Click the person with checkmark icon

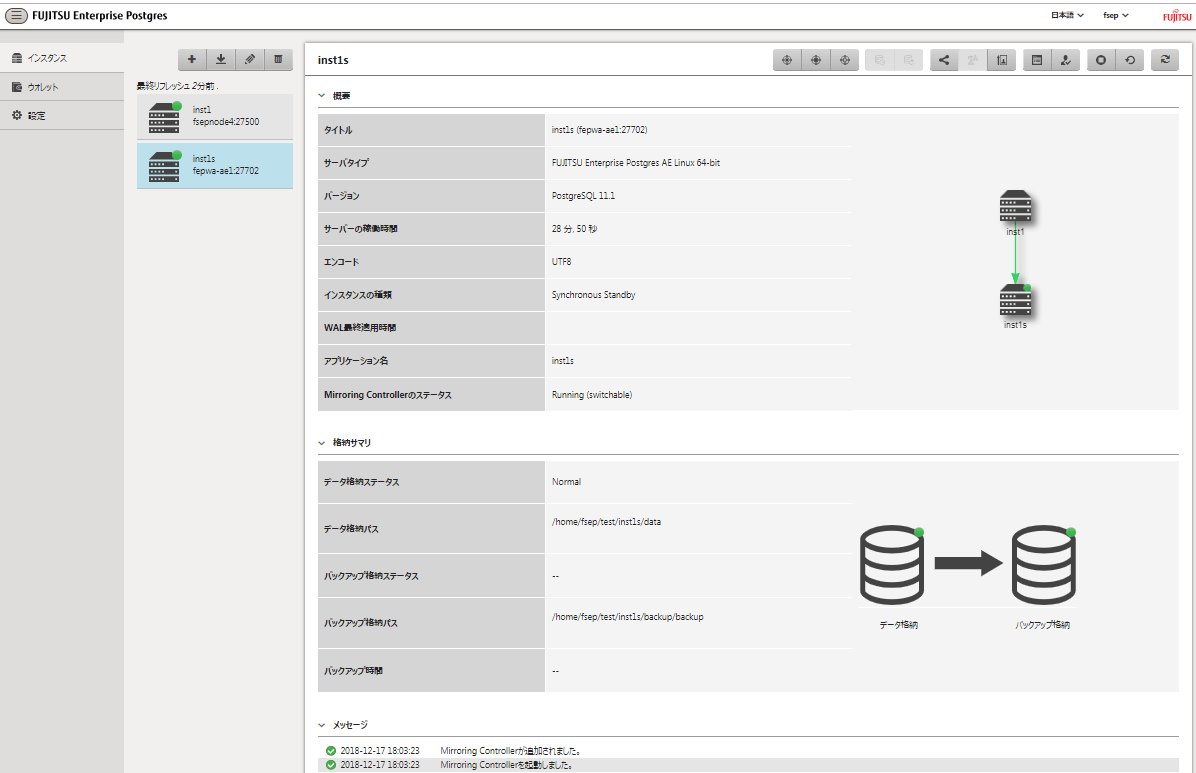[x=1066, y=60]
